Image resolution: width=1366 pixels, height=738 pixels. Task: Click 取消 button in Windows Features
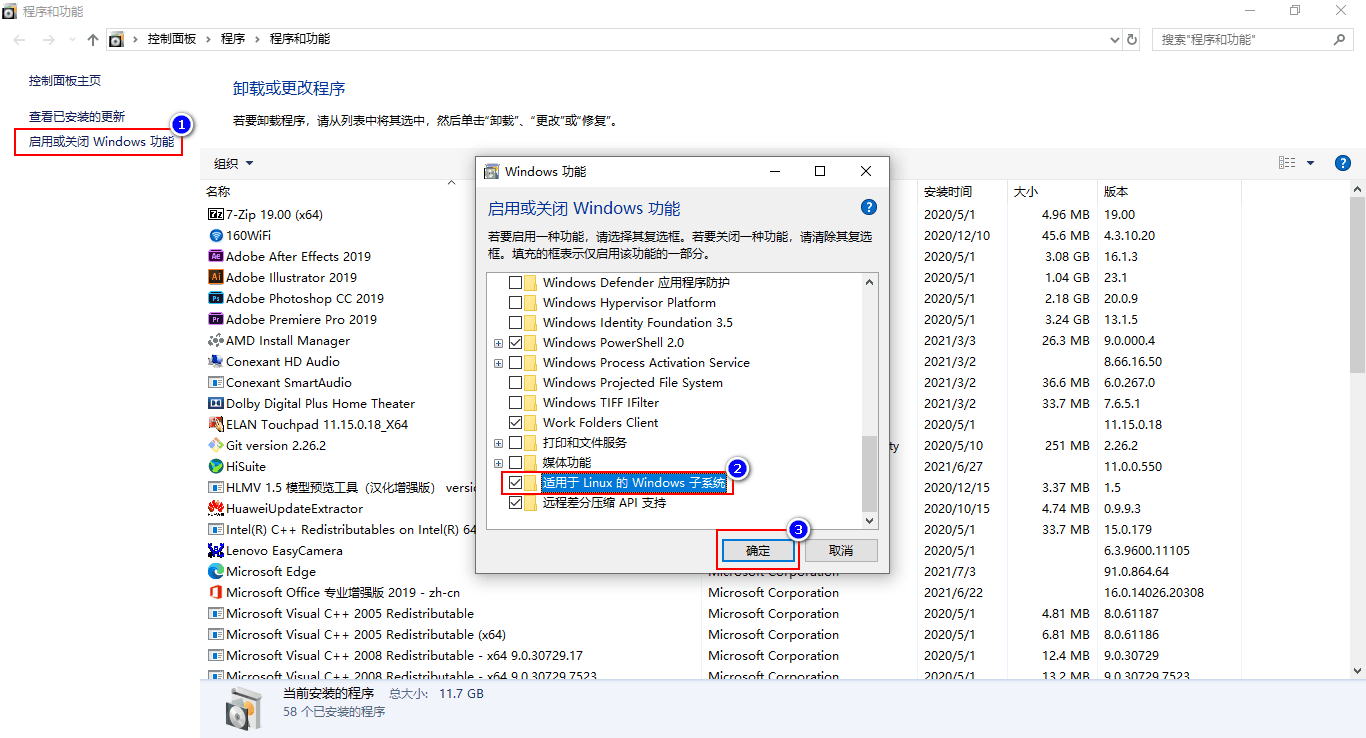click(x=841, y=551)
